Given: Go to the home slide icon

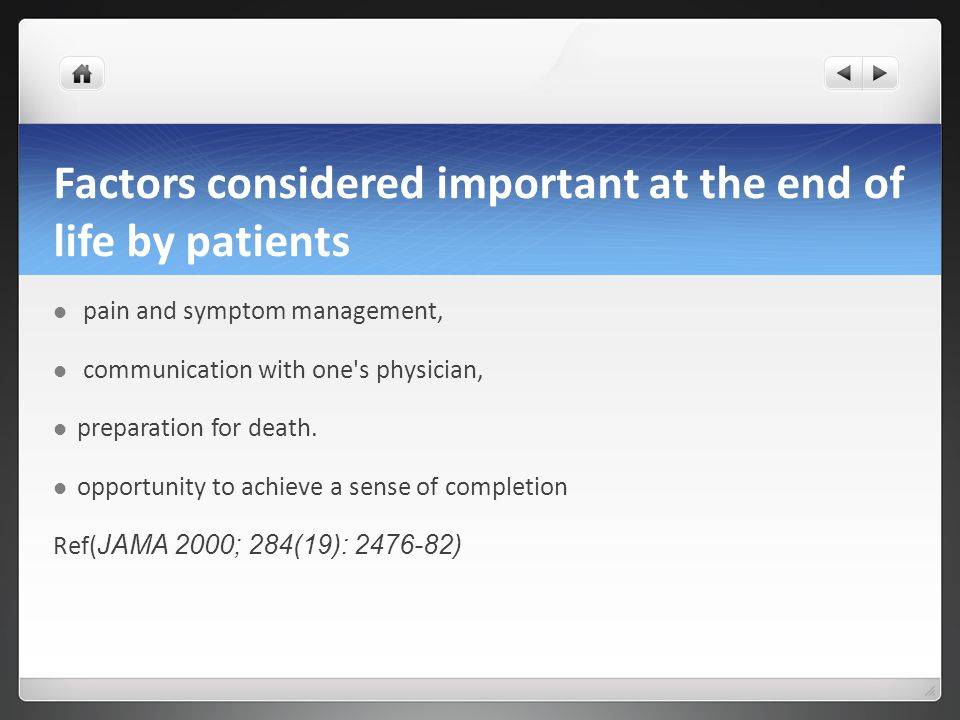Looking at the screenshot, I should 81,74.
